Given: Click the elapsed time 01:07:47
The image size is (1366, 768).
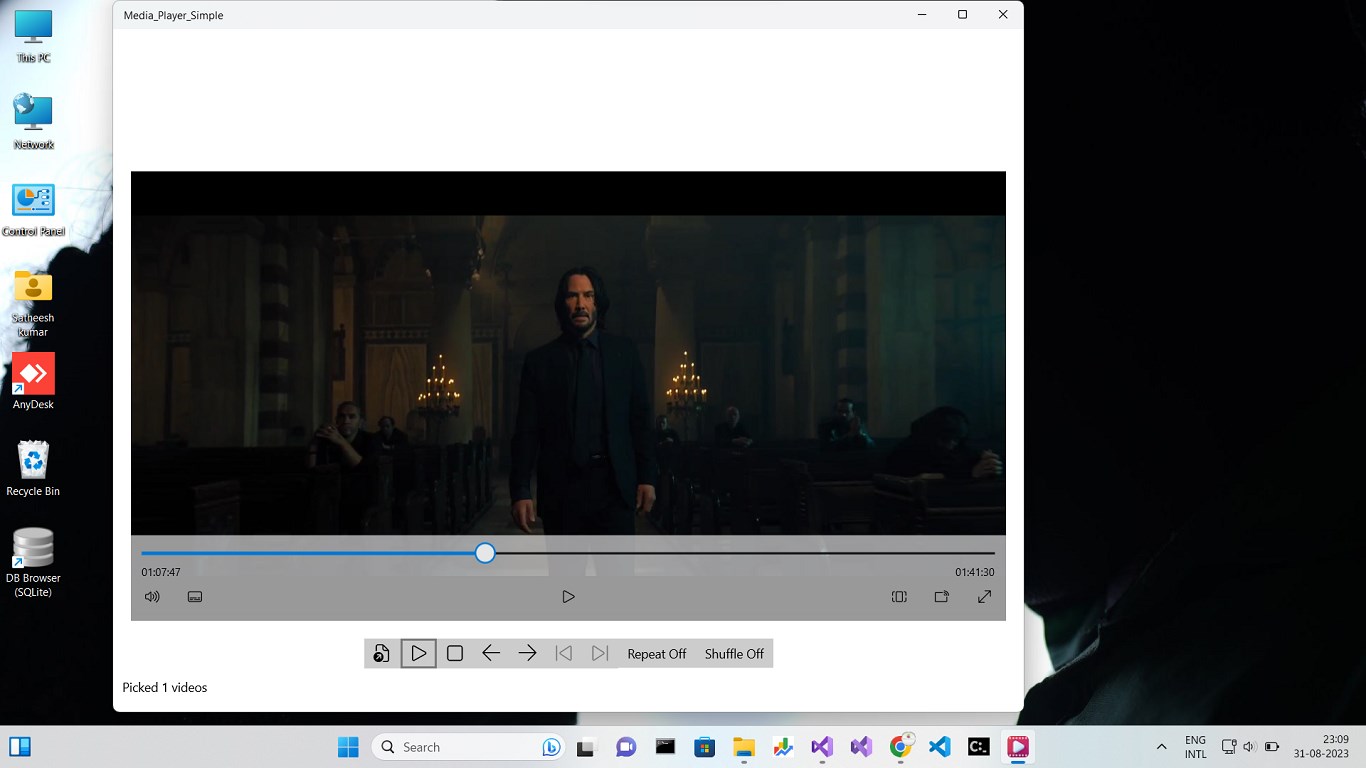Looking at the screenshot, I should (x=161, y=573).
